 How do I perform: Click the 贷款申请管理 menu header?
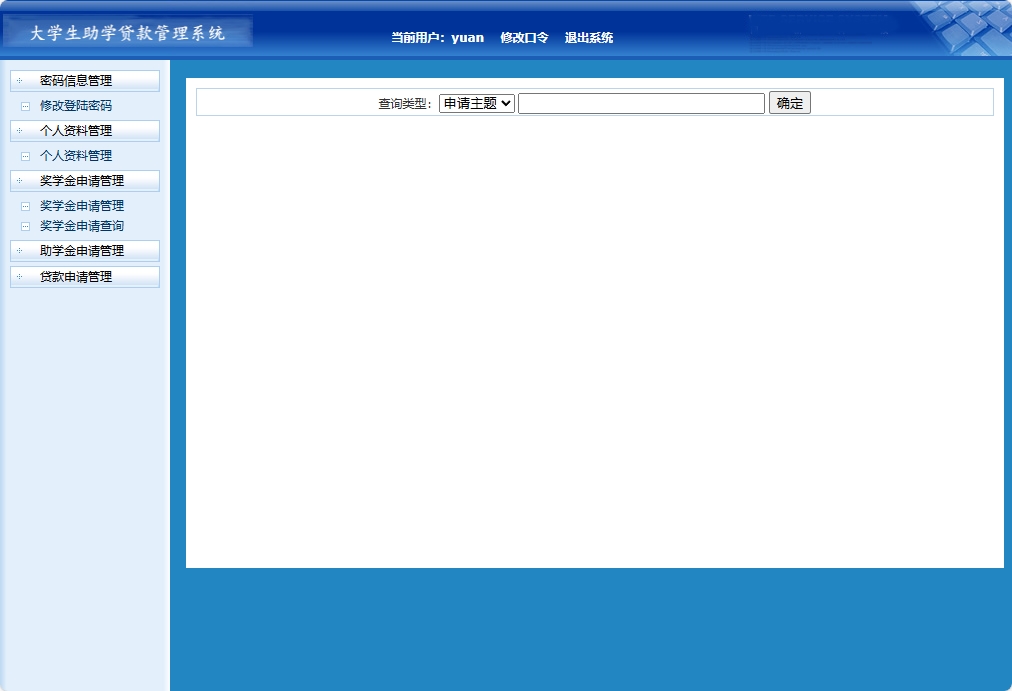[x=85, y=277]
